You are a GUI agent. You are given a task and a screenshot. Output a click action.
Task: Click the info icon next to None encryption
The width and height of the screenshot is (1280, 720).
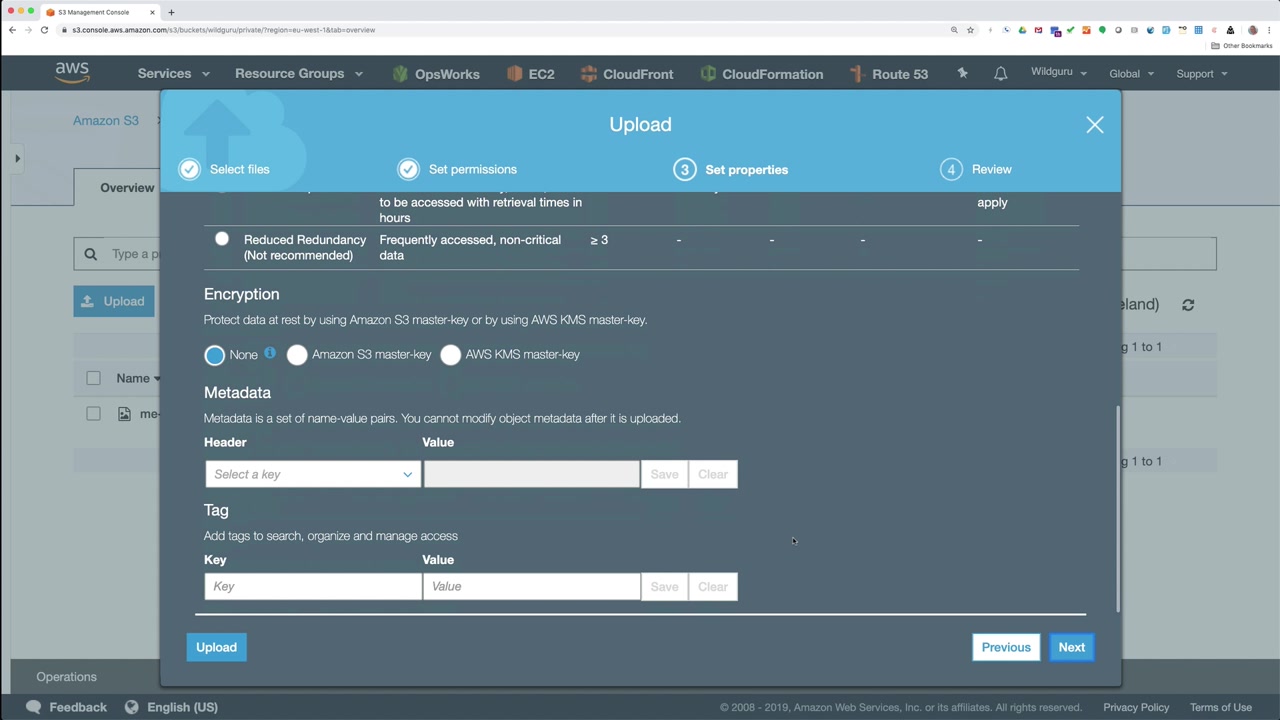coord(270,353)
